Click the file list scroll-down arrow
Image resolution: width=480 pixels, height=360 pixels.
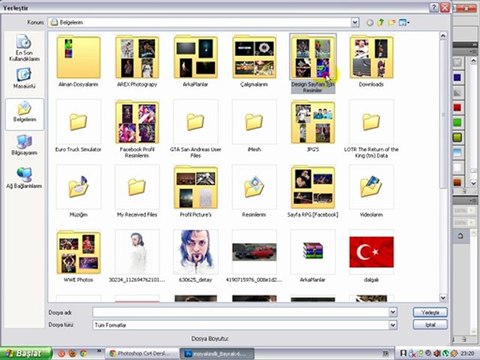click(443, 298)
